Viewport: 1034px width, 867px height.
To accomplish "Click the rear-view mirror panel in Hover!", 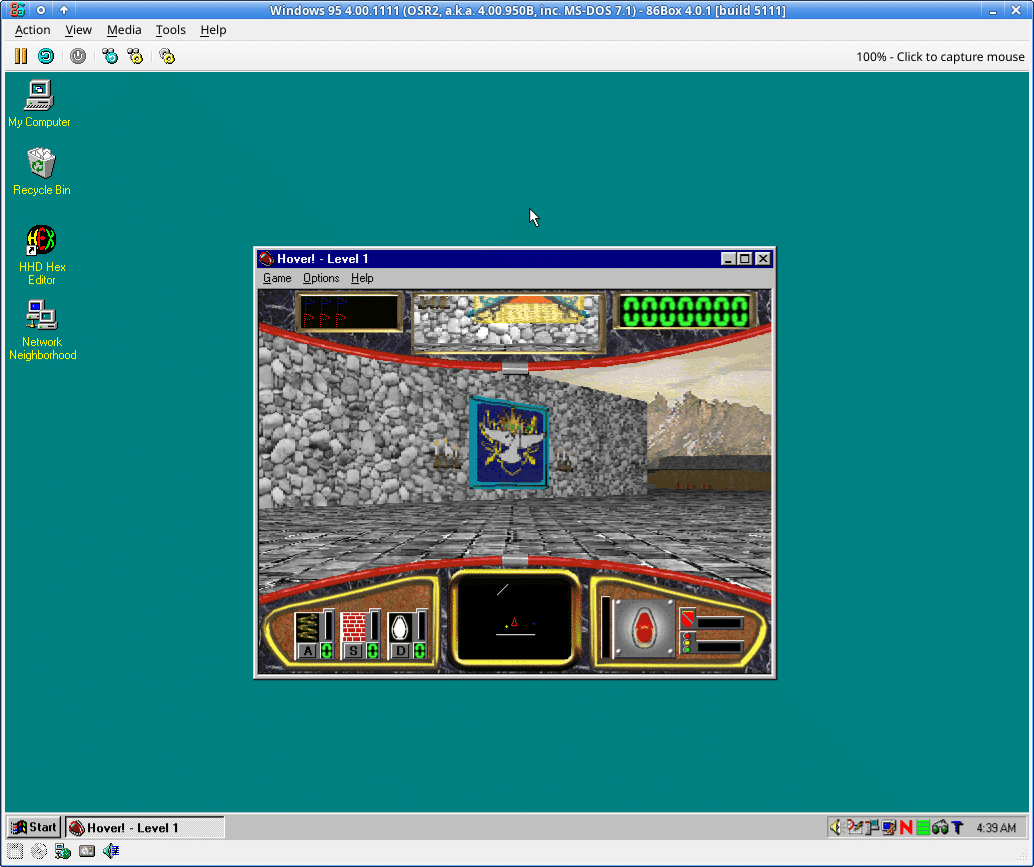I will point(508,322).
